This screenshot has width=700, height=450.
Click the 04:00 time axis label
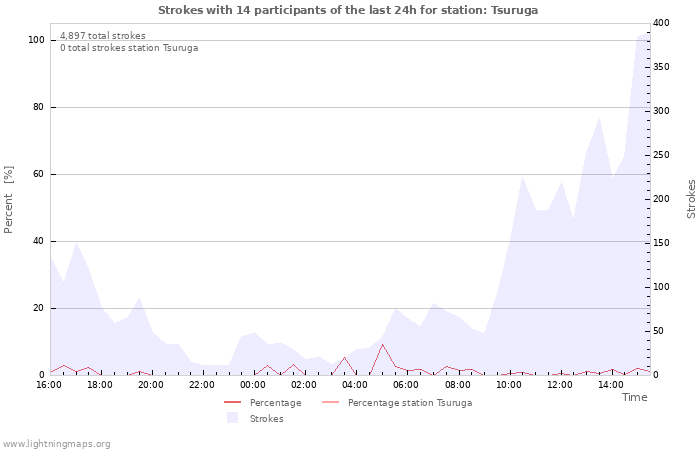355,385
